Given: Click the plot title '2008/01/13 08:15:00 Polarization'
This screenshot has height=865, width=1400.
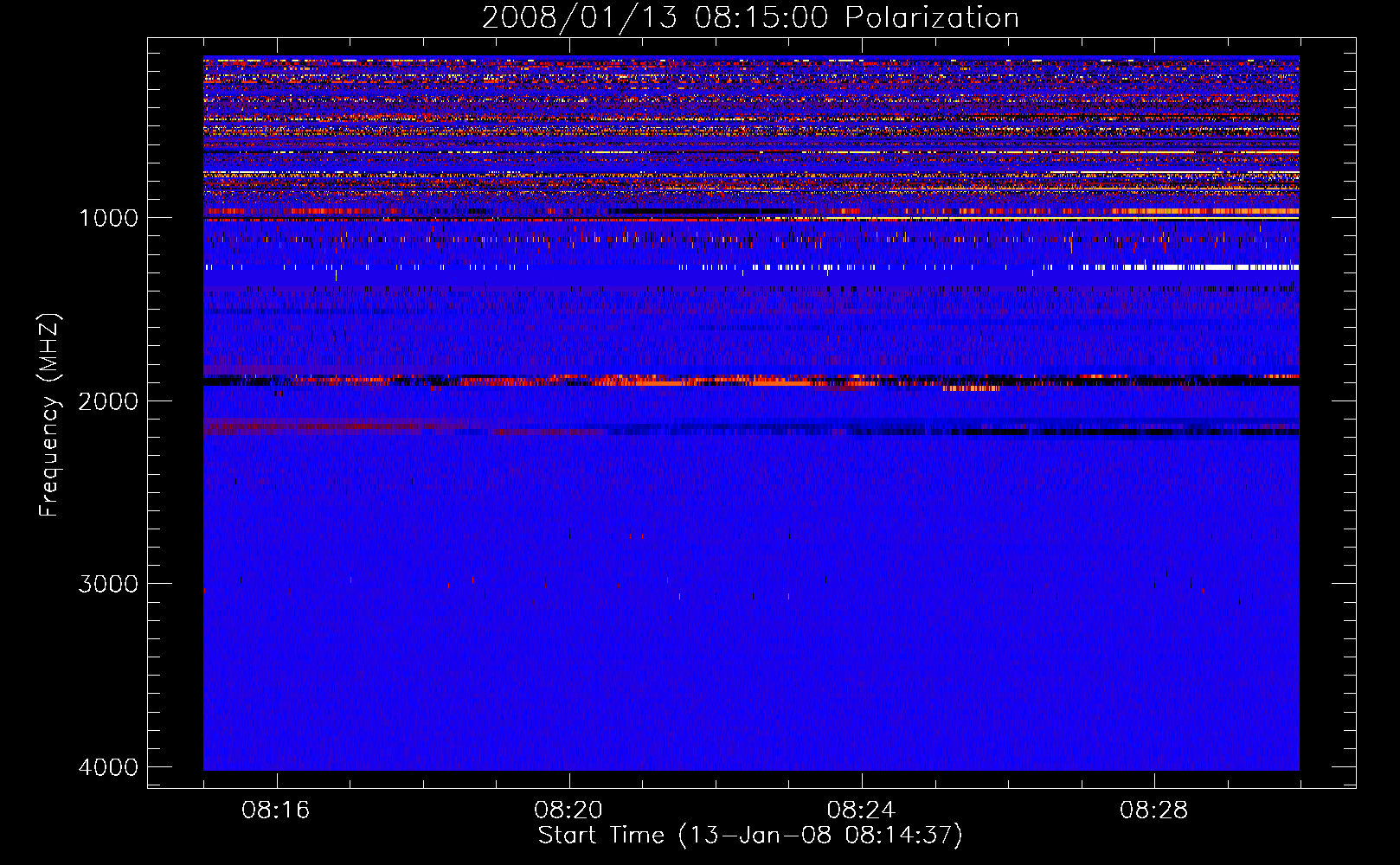Looking at the screenshot, I should click(x=750, y=17).
